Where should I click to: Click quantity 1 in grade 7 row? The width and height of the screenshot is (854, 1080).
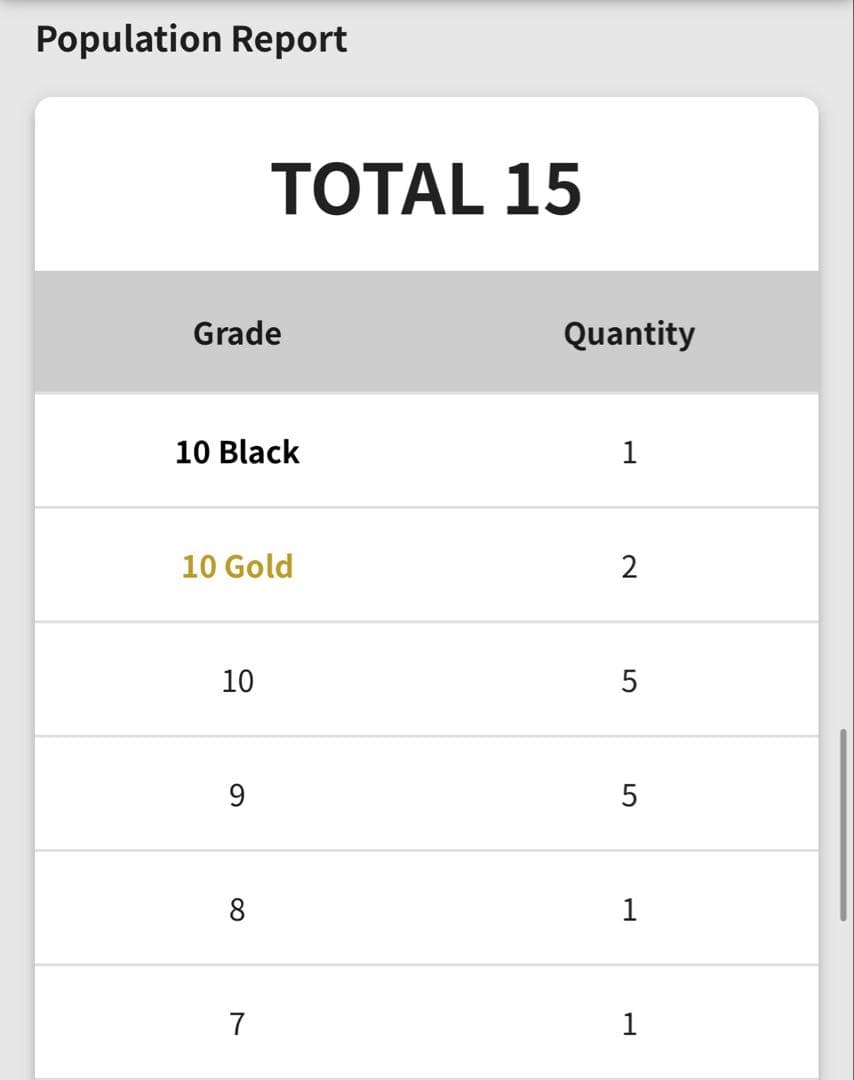[628, 1024]
